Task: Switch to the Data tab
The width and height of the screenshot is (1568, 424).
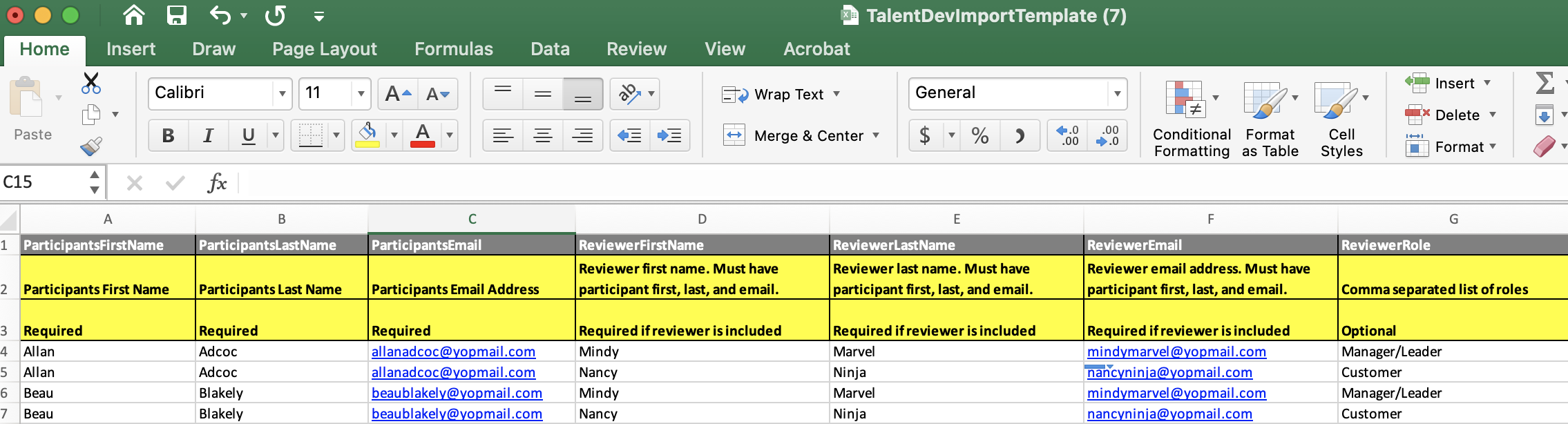Action: tap(550, 49)
